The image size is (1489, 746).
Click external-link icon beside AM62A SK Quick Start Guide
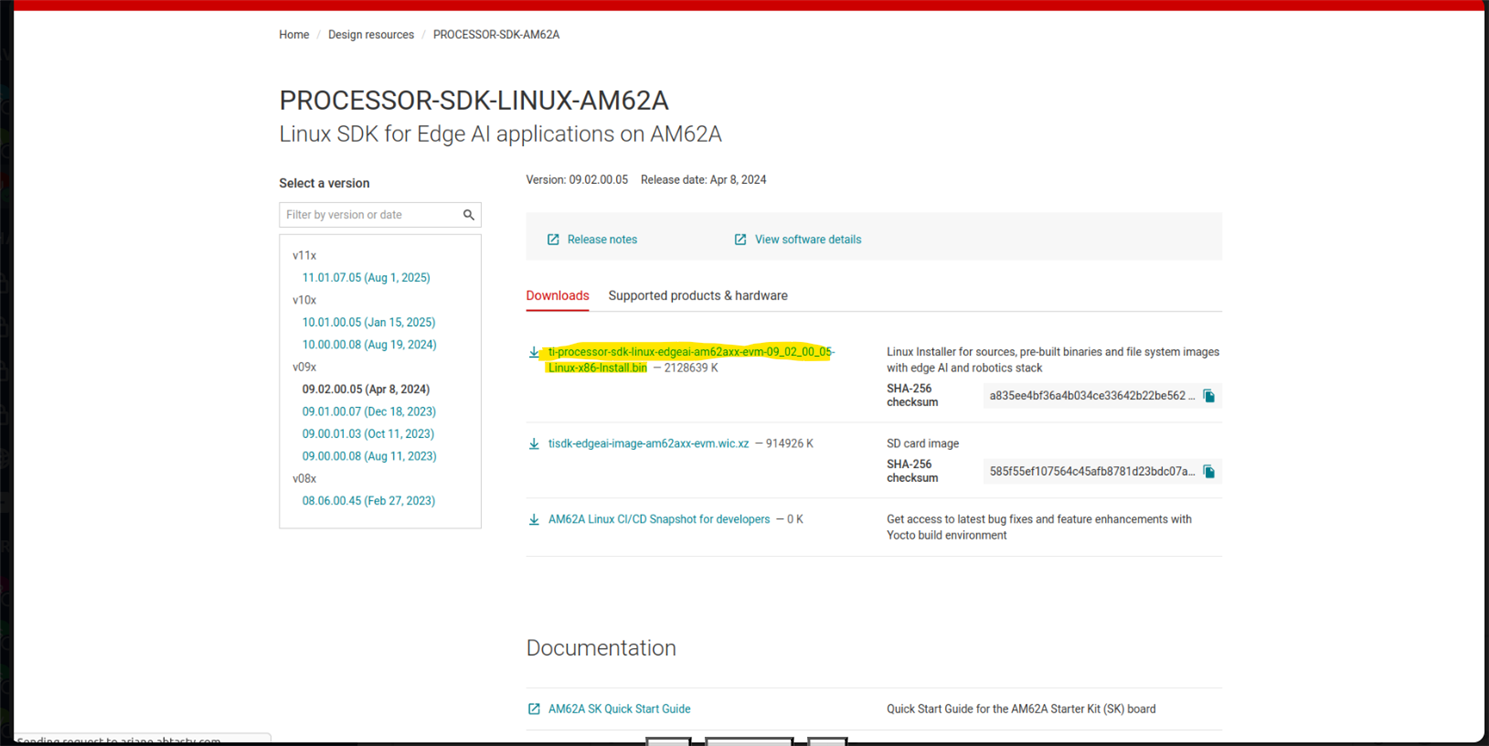pos(534,709)
